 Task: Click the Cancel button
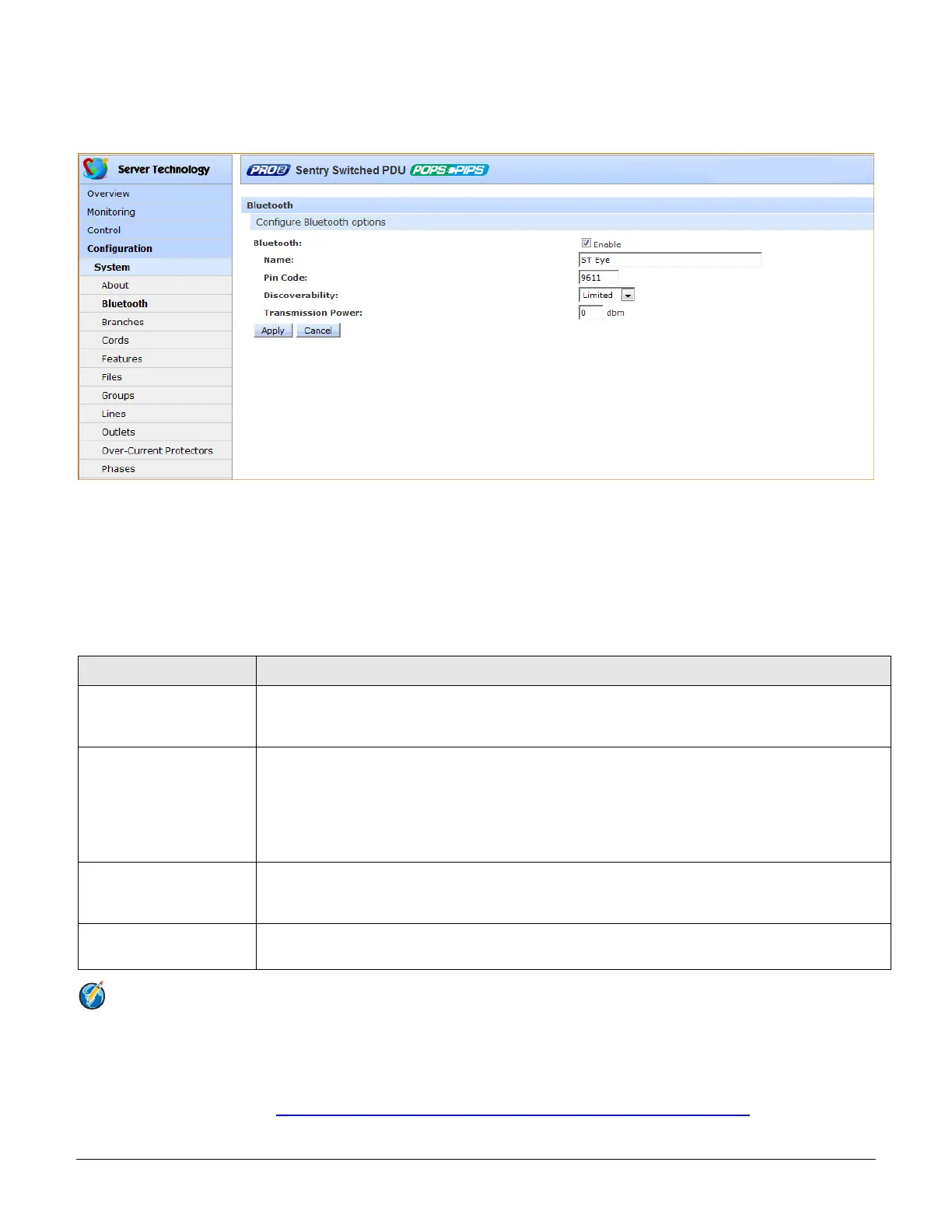coord(318,331)
